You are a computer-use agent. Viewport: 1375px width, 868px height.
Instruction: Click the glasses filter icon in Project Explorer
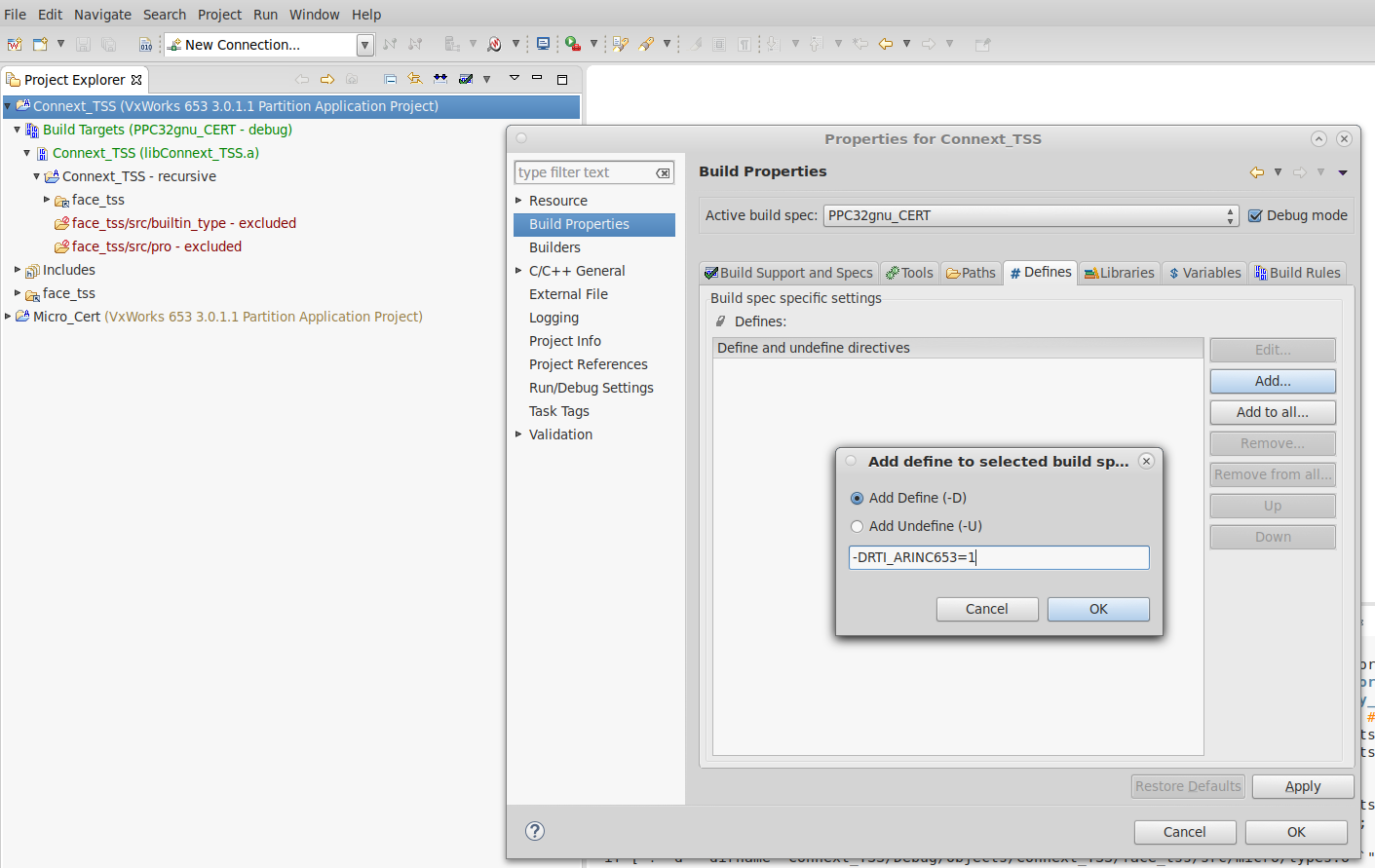440,79
